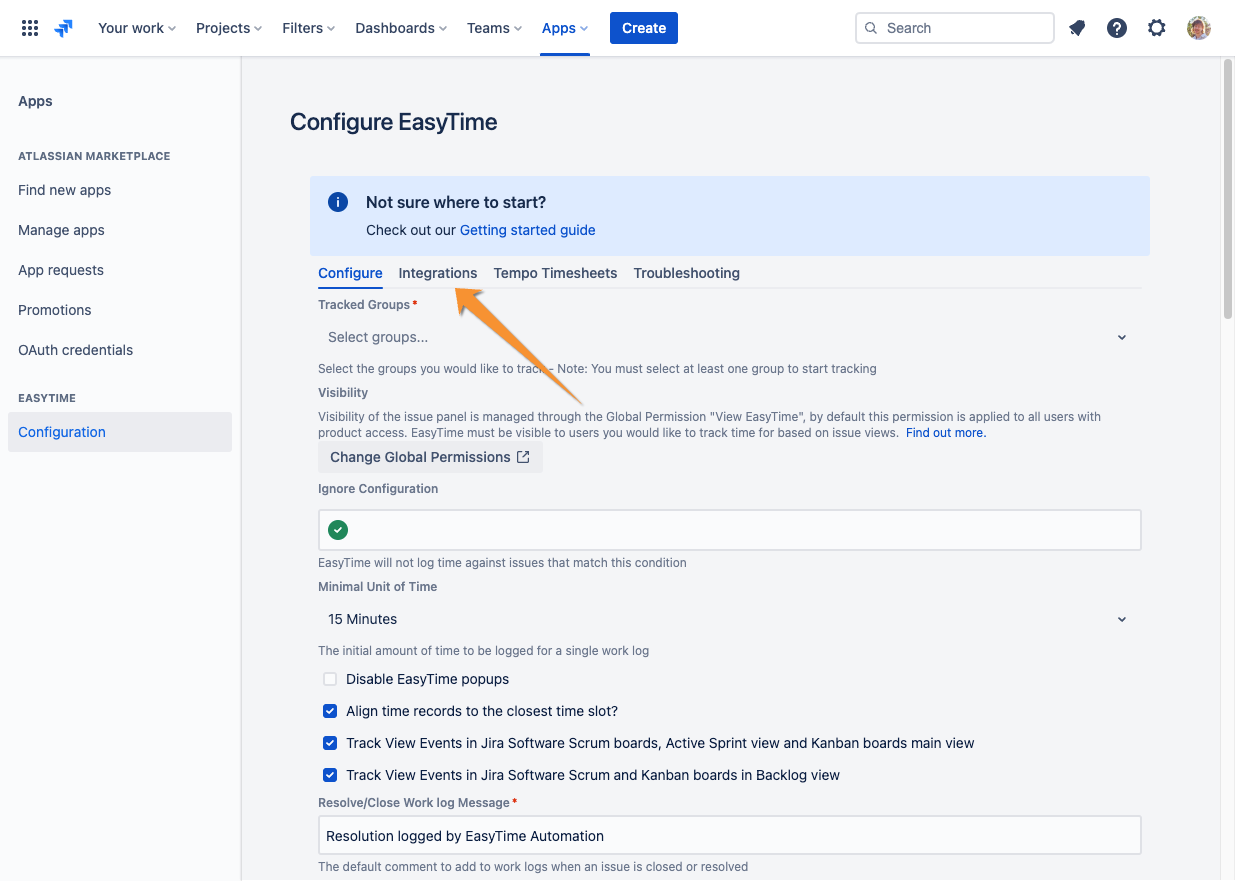This screenshot has width=1235, height=881.
Task: Open the app switcher grid icon
Action: point(30,28)
